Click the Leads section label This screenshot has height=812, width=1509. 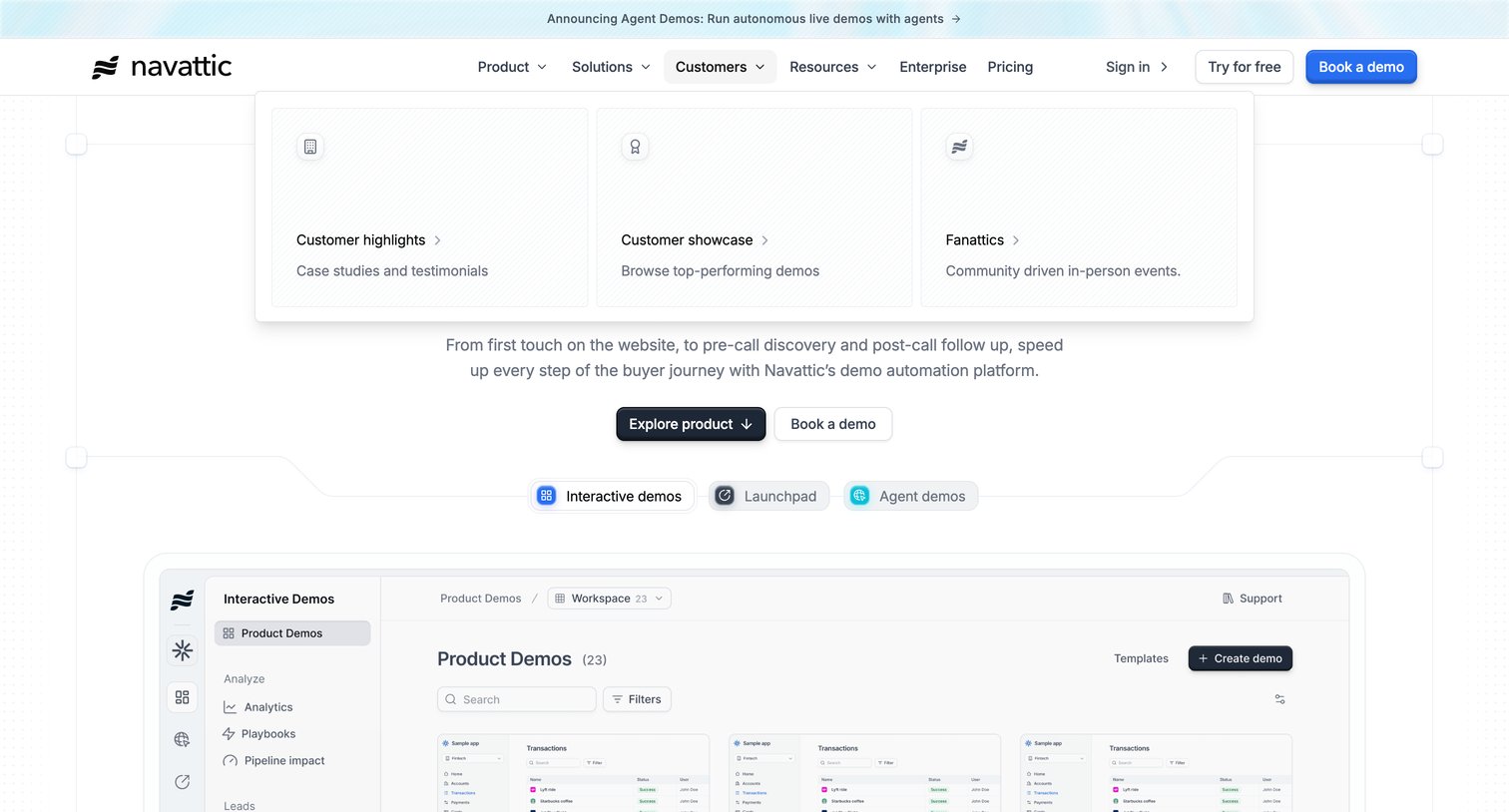tap(239, 806)
